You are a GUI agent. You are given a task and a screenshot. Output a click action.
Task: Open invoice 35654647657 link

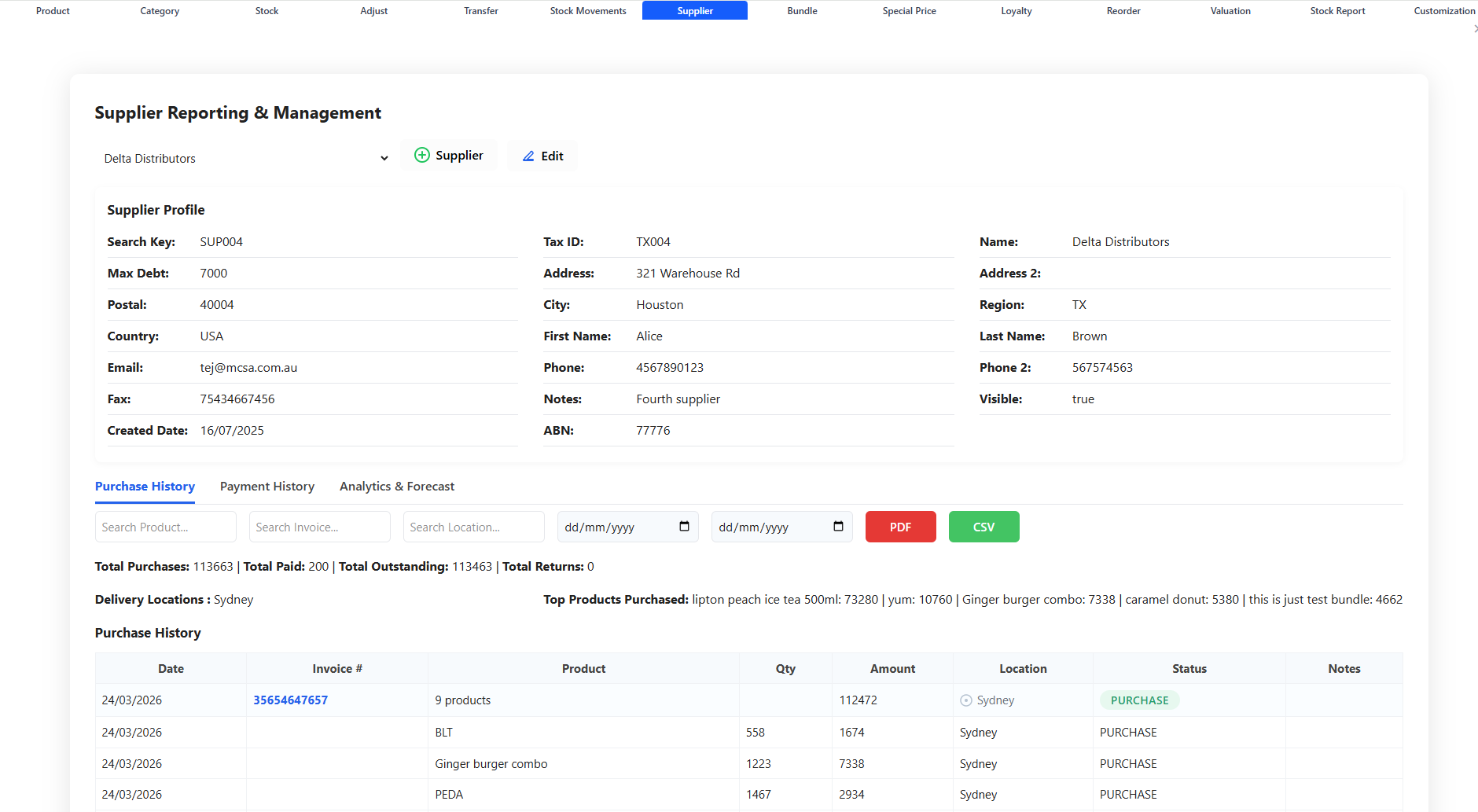click(x=290, y=700)
